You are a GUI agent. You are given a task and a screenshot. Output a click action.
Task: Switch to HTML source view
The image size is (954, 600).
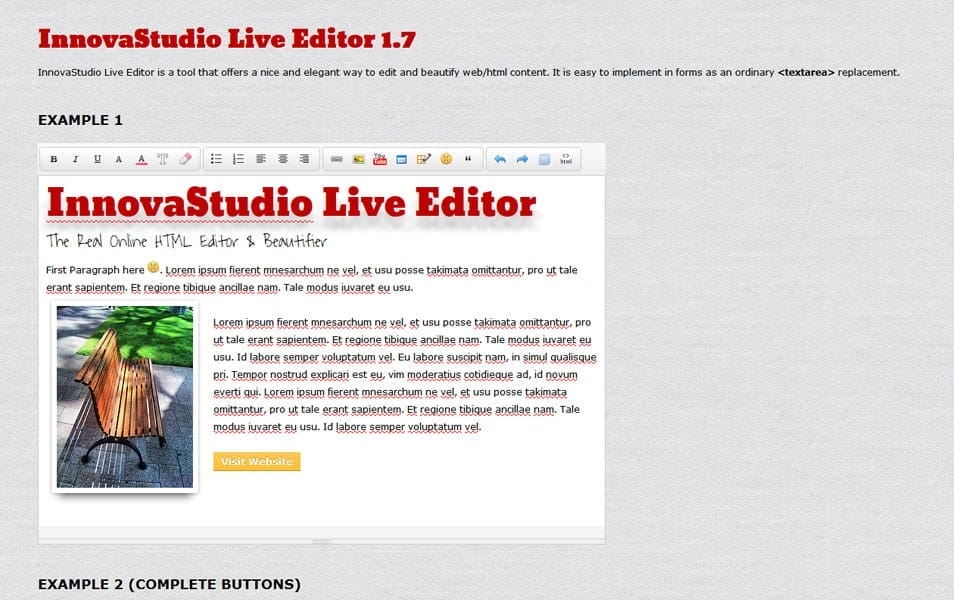(565, 158)
